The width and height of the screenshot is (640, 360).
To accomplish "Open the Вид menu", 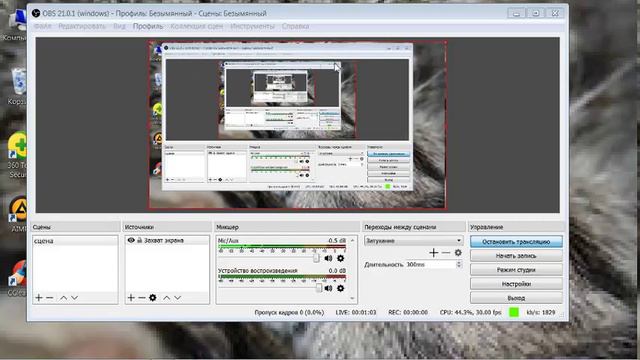I will (119, 26).
